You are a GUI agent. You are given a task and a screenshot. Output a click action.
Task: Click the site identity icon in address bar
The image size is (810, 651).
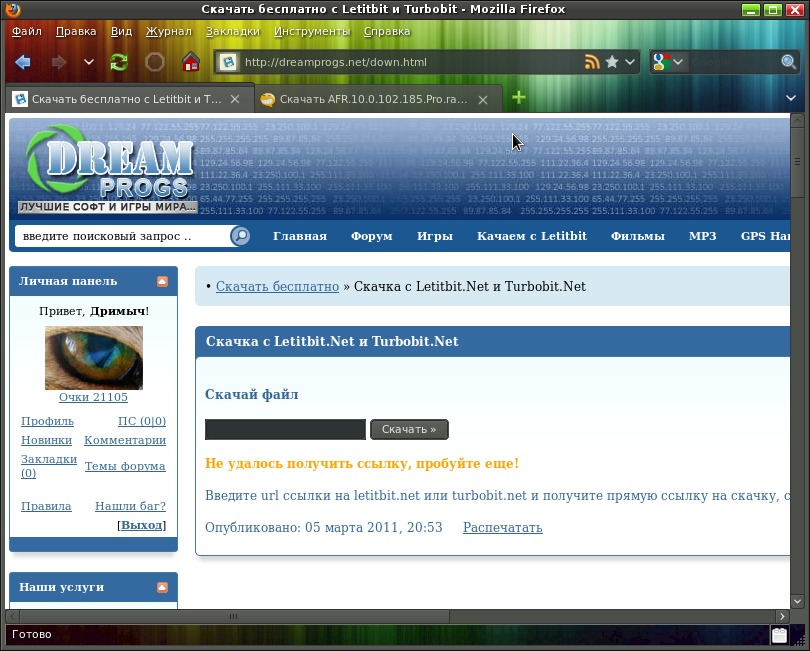pos(228,63)
